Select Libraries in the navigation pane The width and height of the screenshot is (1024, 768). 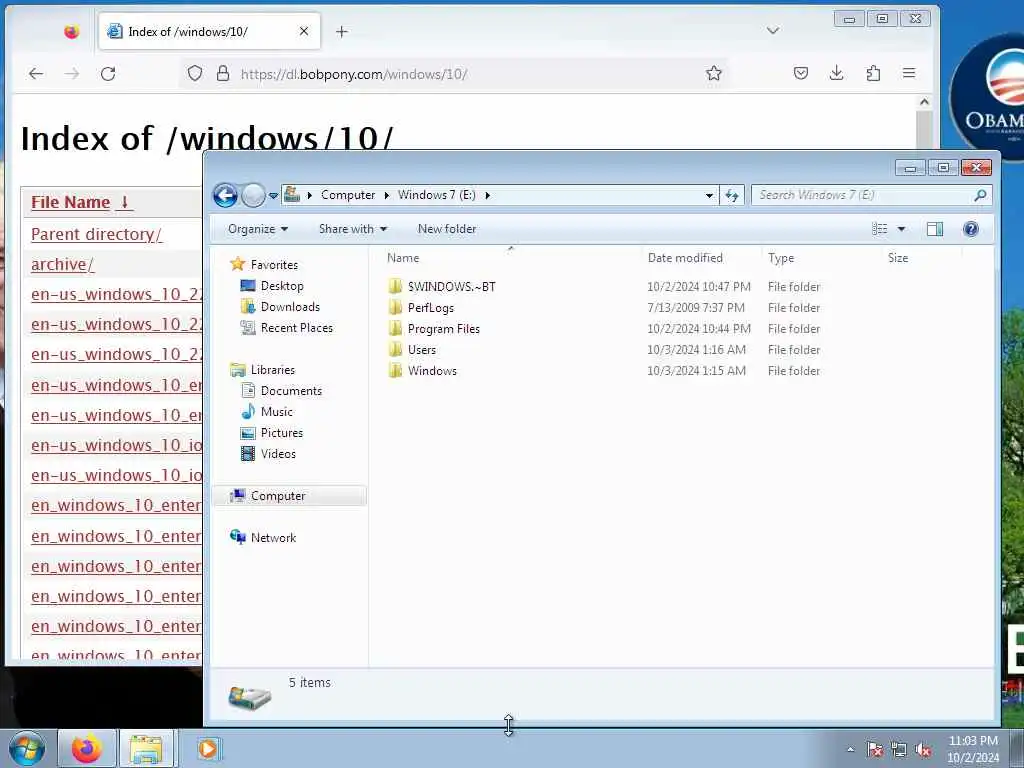(x=273, y=370)
